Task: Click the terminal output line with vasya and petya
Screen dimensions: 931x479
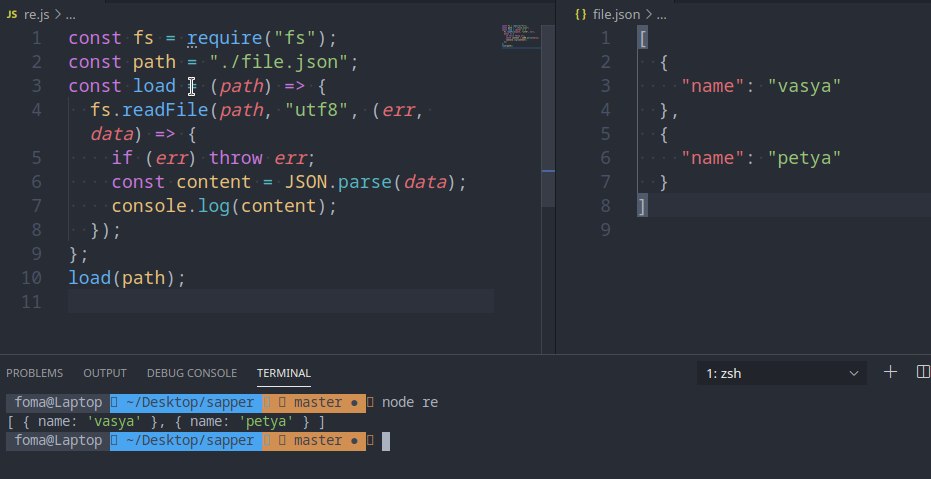Action: click(x=166, y=422)
